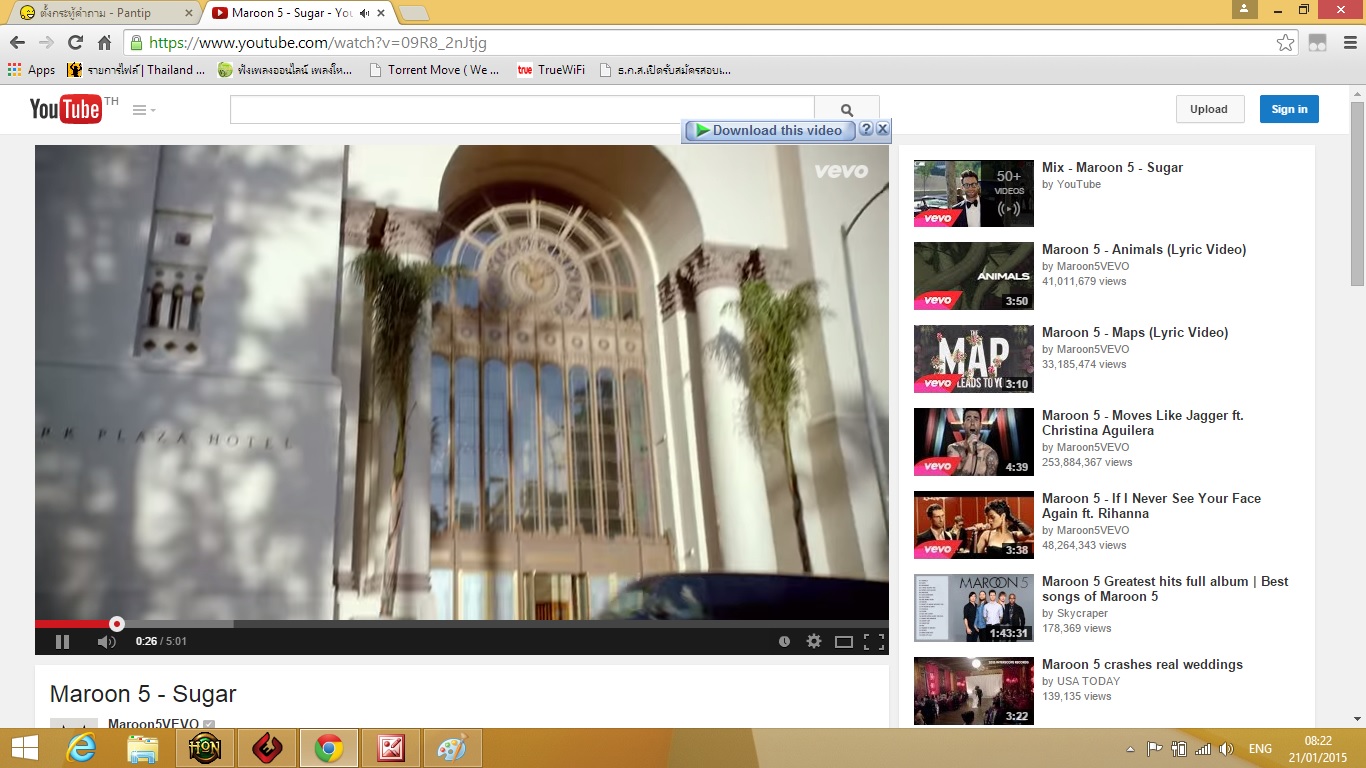Open File Explorer from the taskbar
The height and width of the screenshot is (768, 1366).
(143, 748)
